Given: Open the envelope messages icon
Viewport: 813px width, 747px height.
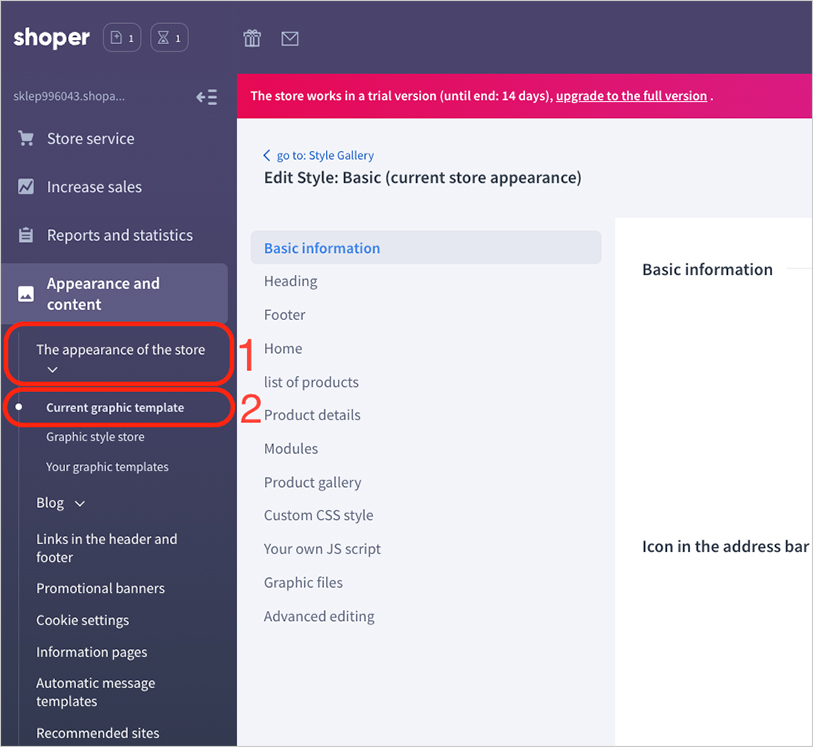Looking at the screenshot, I should point(290,38).
